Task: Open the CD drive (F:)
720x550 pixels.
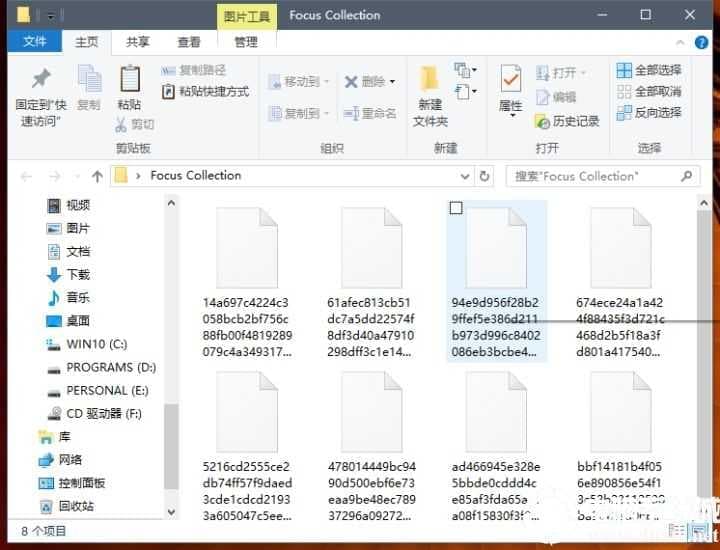Action: [94, 414]
